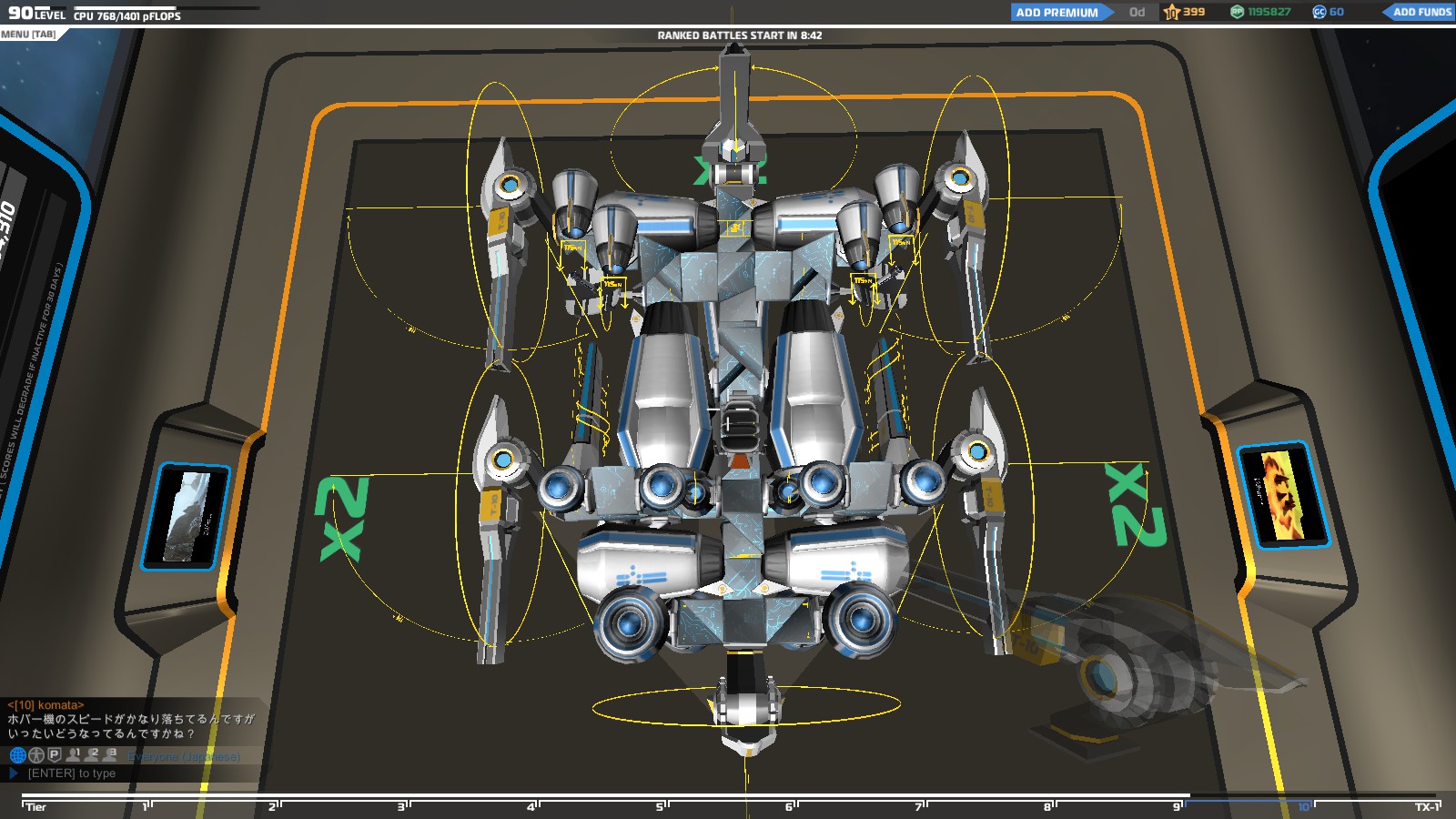Click the blue chat send arrow

(14, 773)
